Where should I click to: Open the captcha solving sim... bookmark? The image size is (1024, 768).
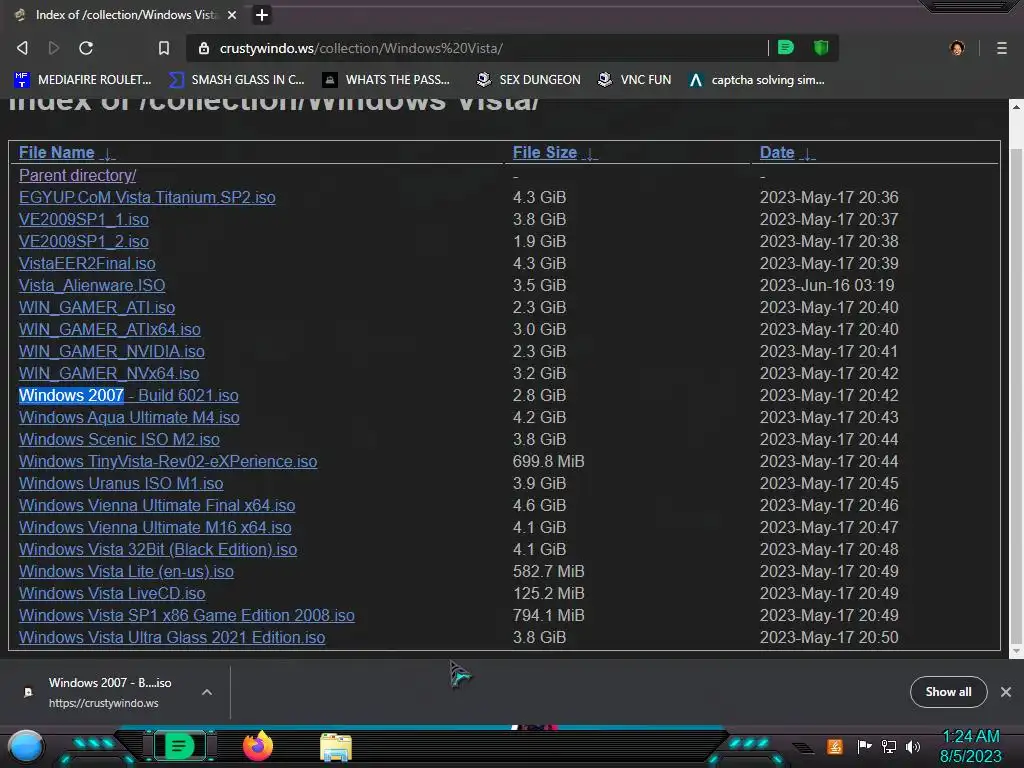[x=756, y=80]
